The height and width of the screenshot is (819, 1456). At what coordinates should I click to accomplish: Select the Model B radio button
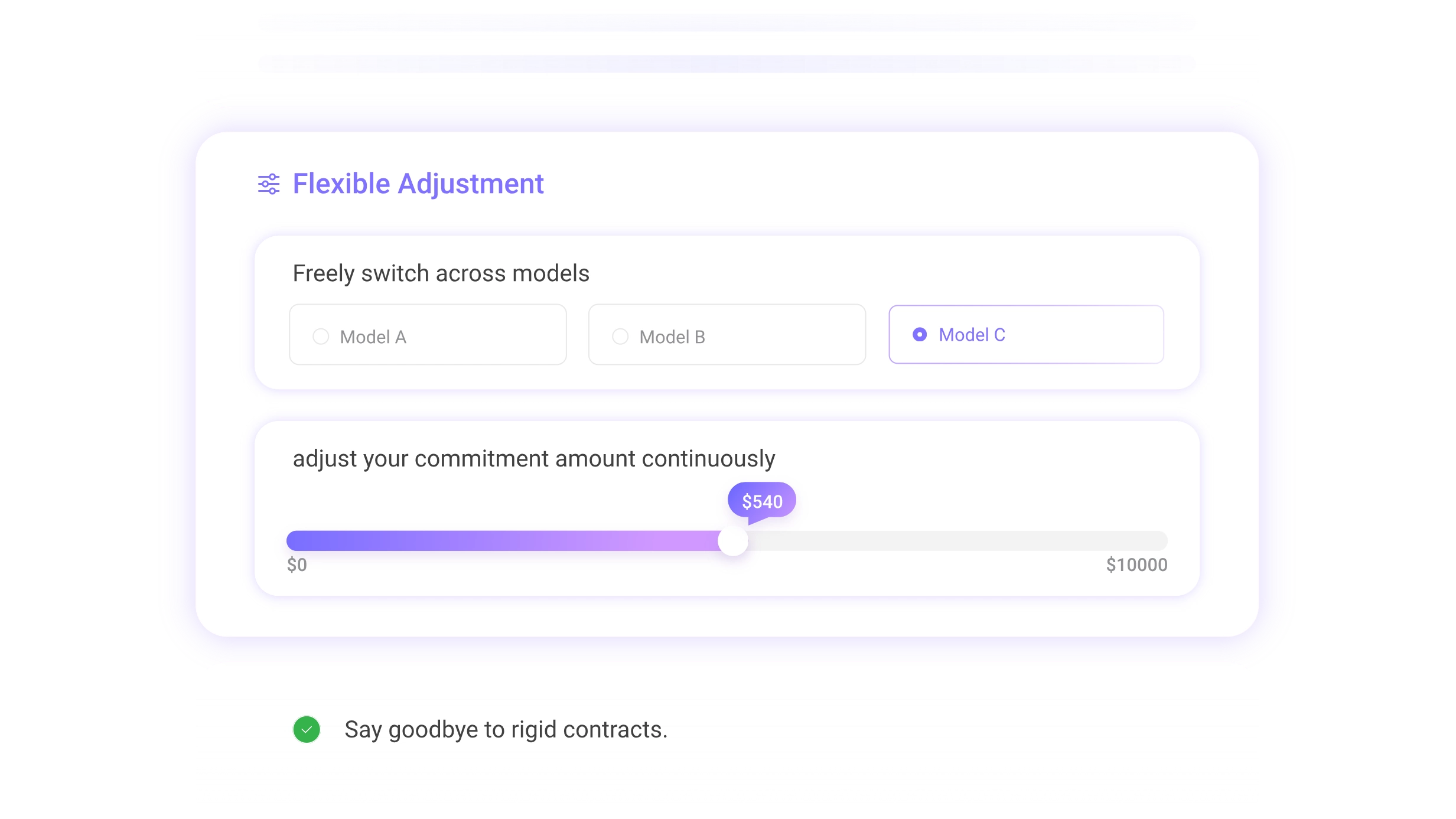620,337
